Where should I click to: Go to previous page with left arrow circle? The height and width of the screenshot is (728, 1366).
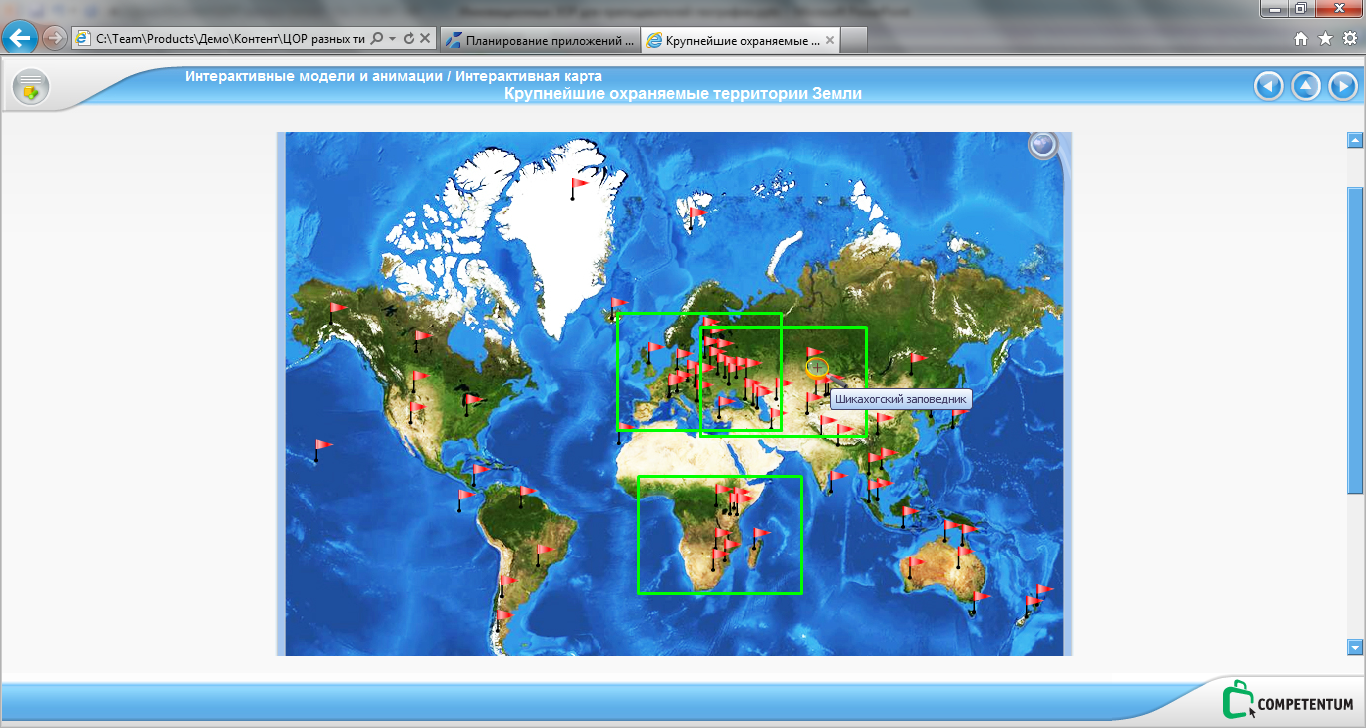click(x=1268, y=86)
